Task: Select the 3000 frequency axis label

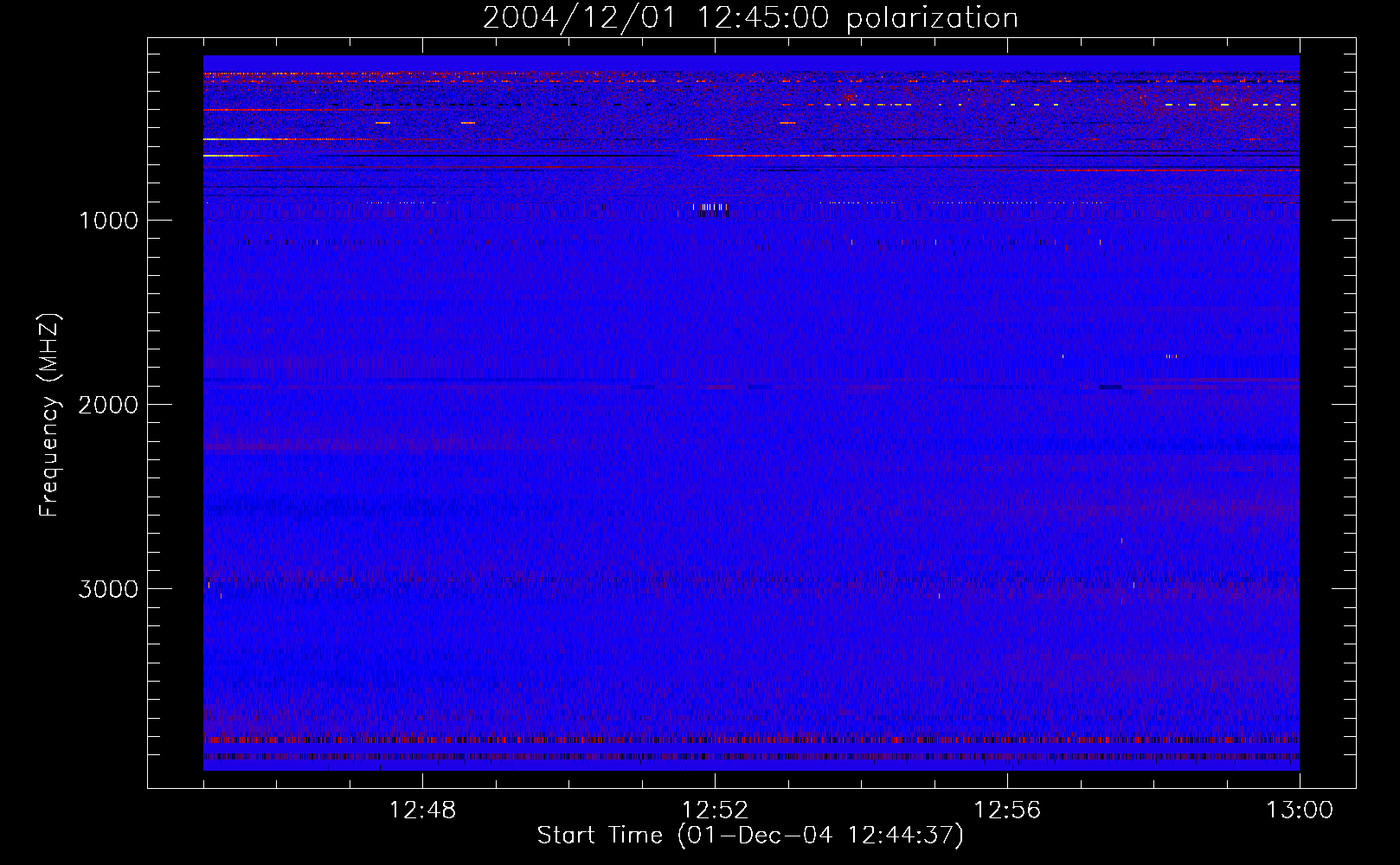Action: point(108,589)
